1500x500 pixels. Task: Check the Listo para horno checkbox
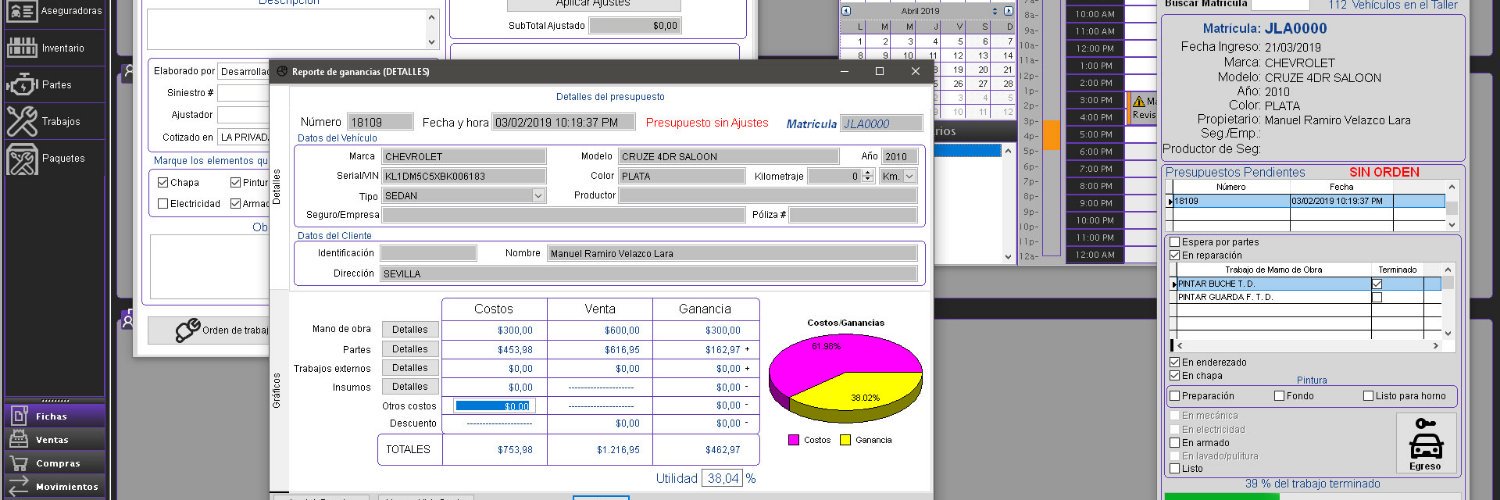[1368, 396]
